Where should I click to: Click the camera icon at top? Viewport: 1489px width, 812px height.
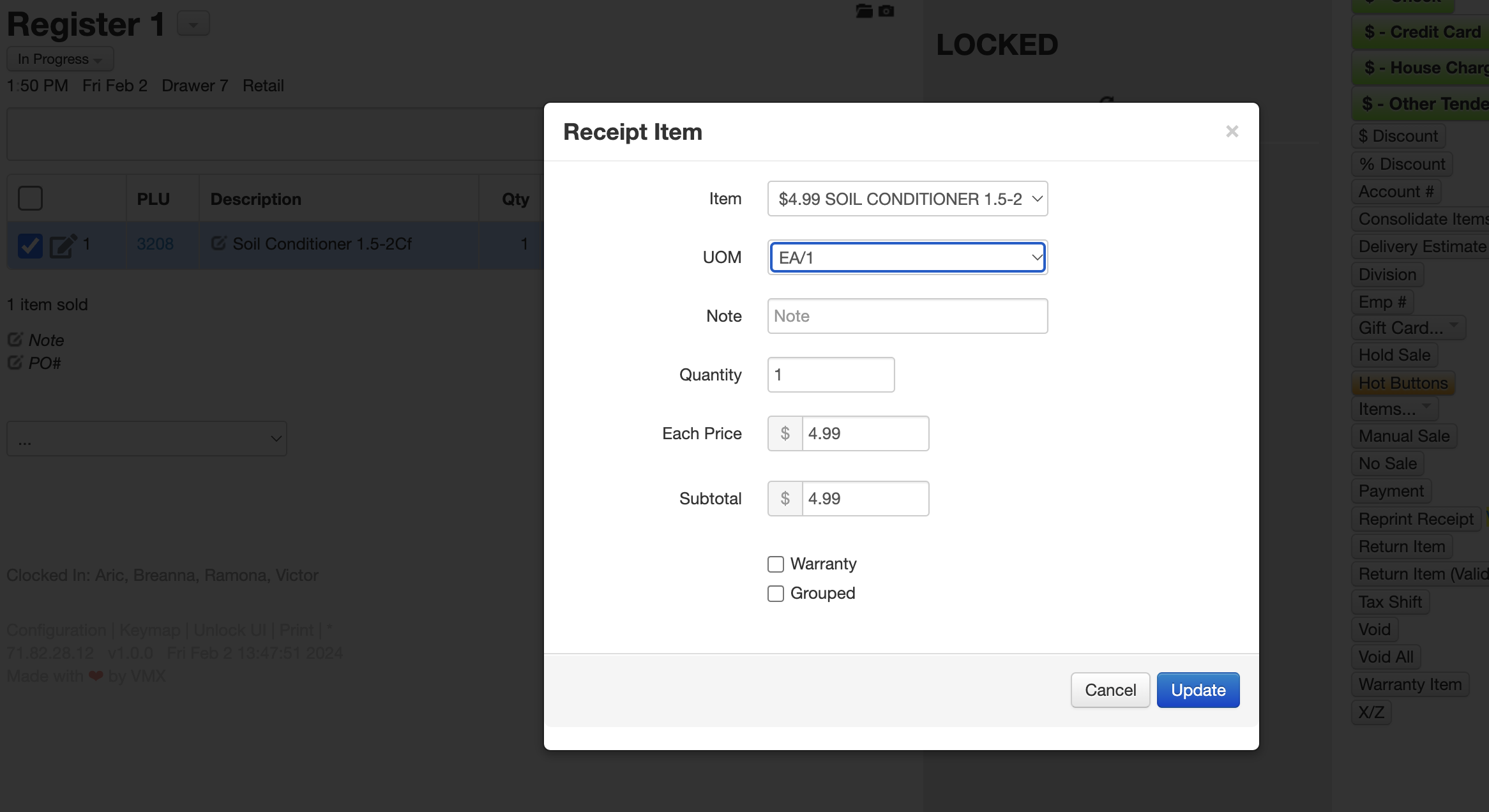886,11
